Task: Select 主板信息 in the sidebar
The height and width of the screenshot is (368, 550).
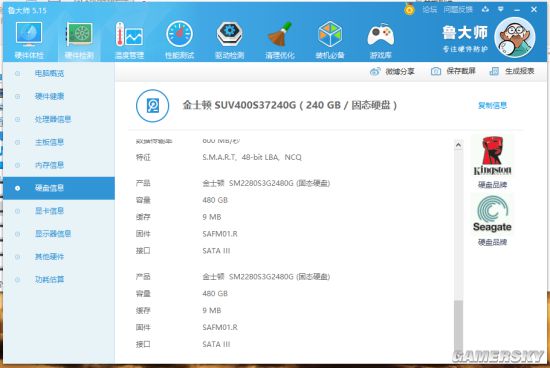Action: [x=59, y=142]
